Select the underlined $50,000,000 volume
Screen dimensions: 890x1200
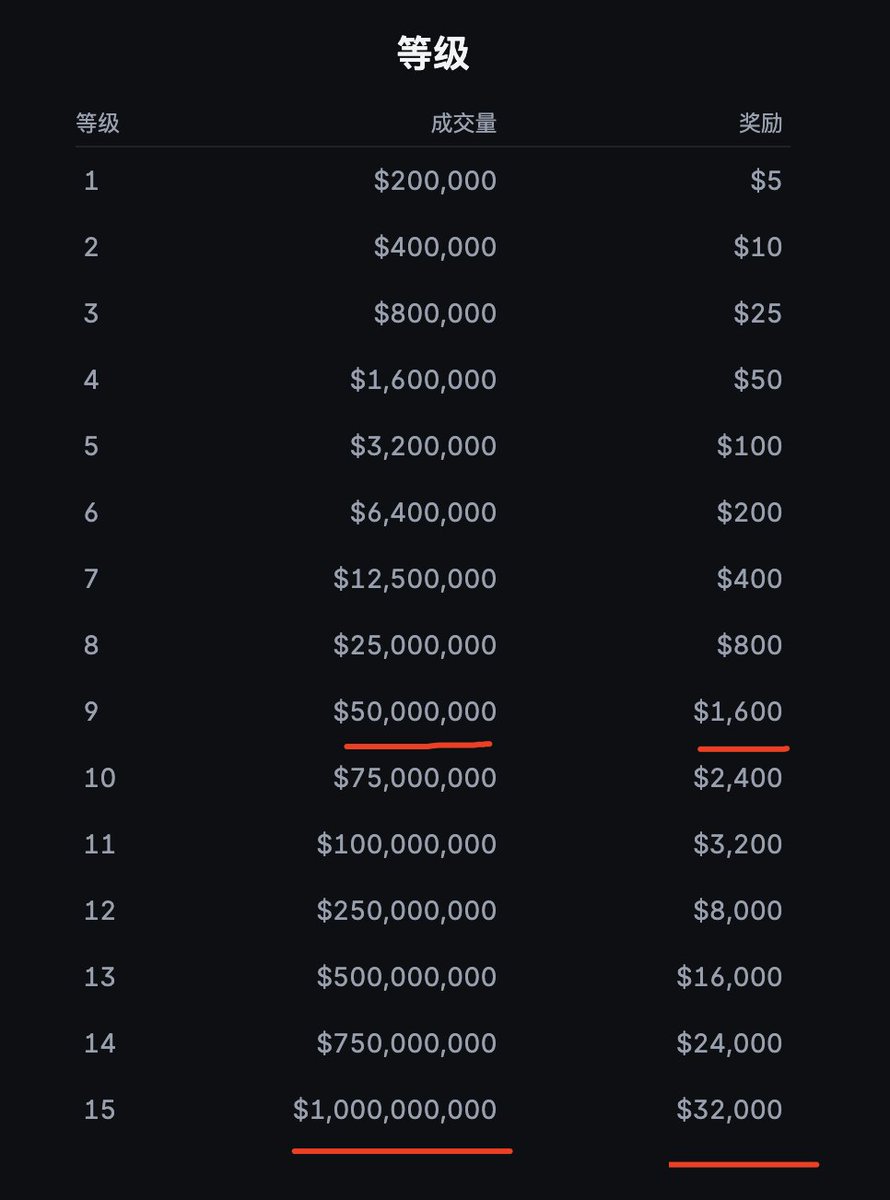(415, 711)
